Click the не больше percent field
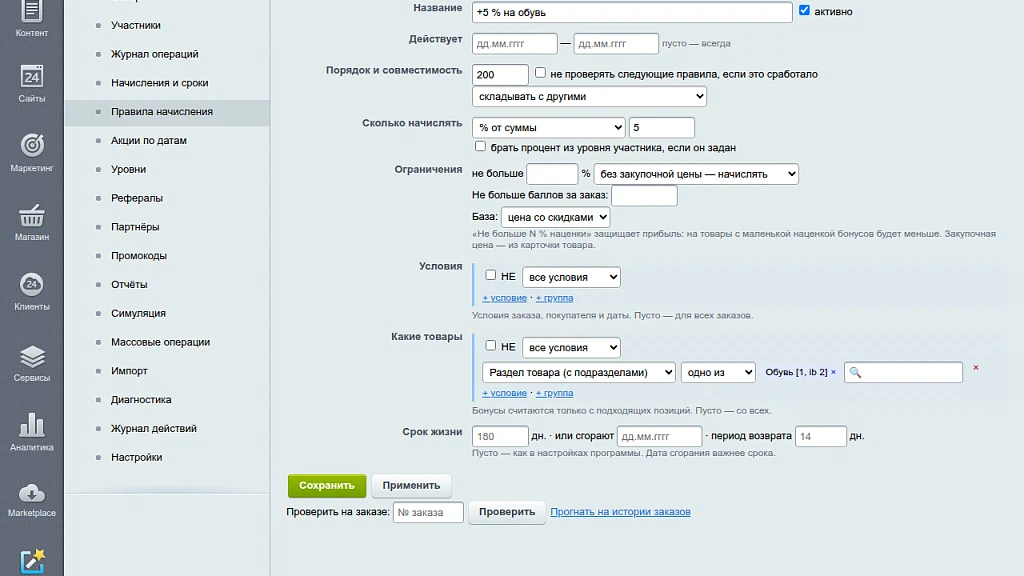Screen dimensions: 1024x576 [552, 174]
